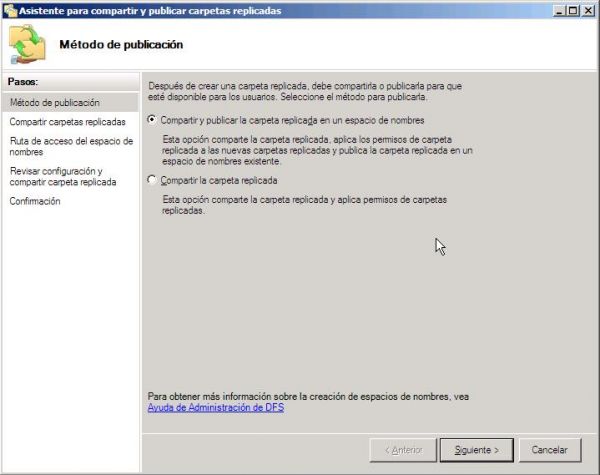Screen dimensions: 600x475
Task: Maximize the wizard window
Action: click(573, 11)
